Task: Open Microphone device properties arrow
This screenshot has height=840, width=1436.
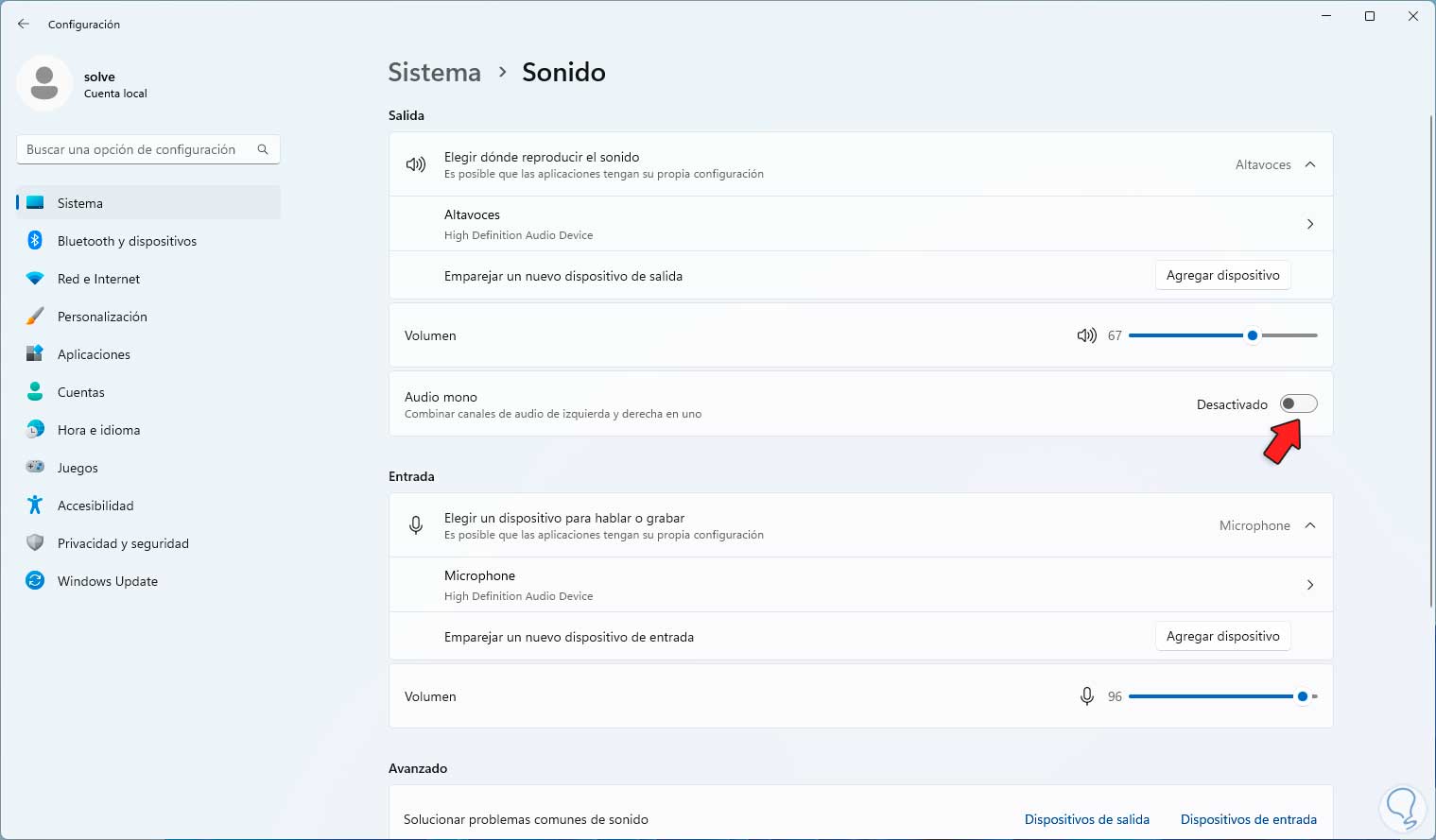Action: point(1310,585)
